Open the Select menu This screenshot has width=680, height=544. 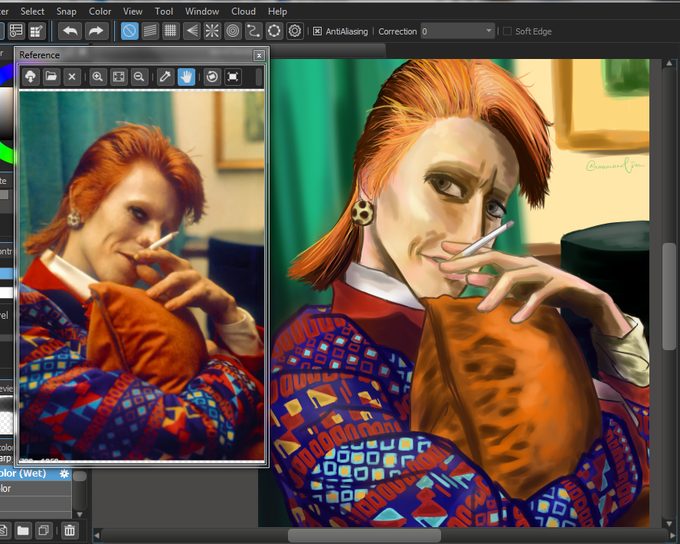(x=33, y=11)
